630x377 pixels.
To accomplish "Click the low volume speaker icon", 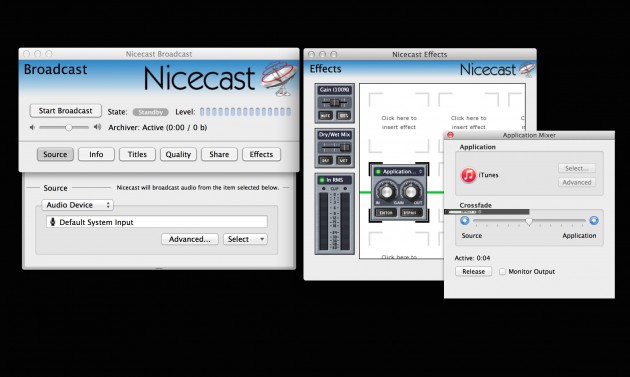I will click(32, 127).
